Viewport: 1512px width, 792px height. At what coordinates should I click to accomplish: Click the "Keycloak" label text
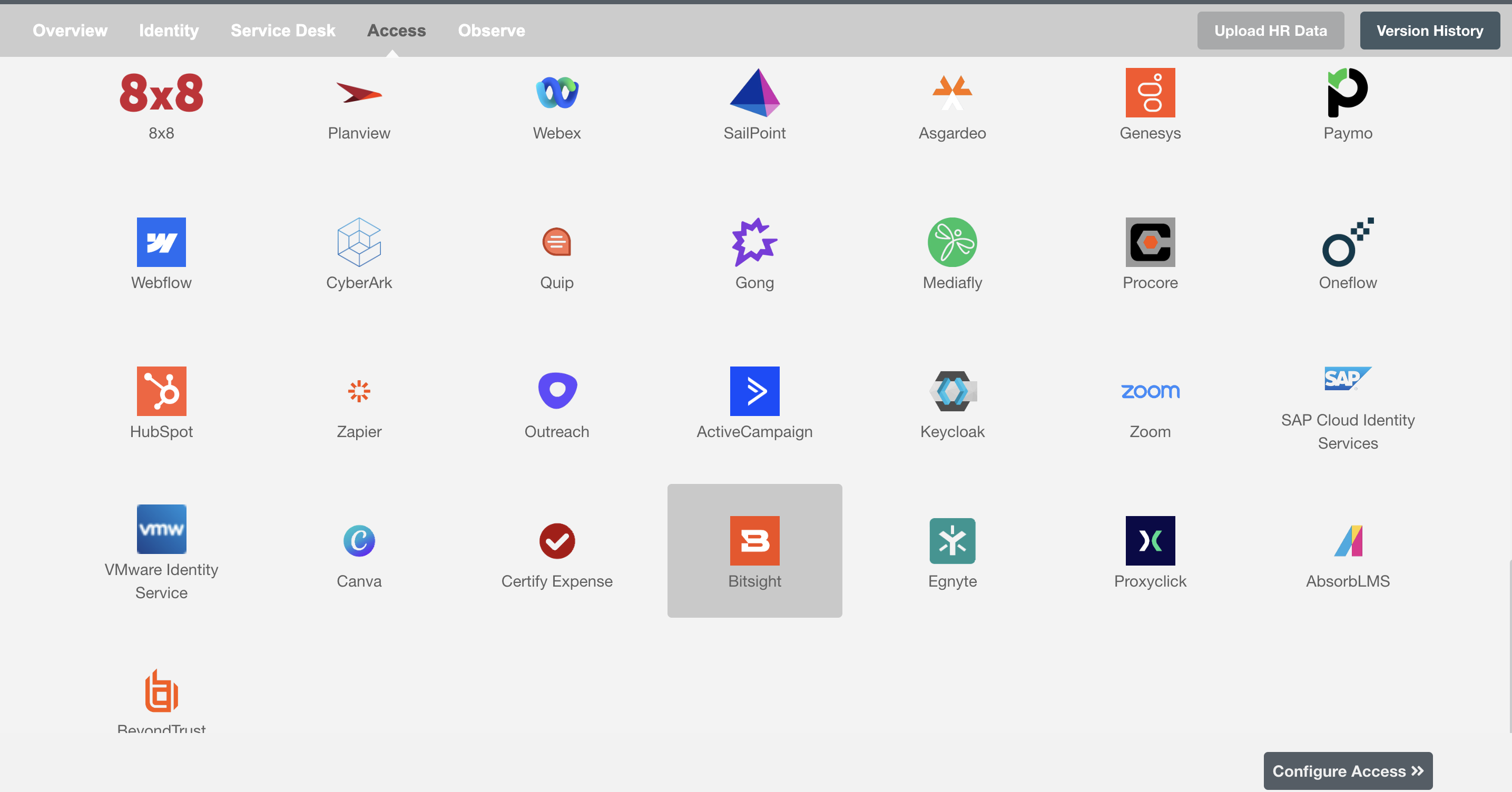952,432
